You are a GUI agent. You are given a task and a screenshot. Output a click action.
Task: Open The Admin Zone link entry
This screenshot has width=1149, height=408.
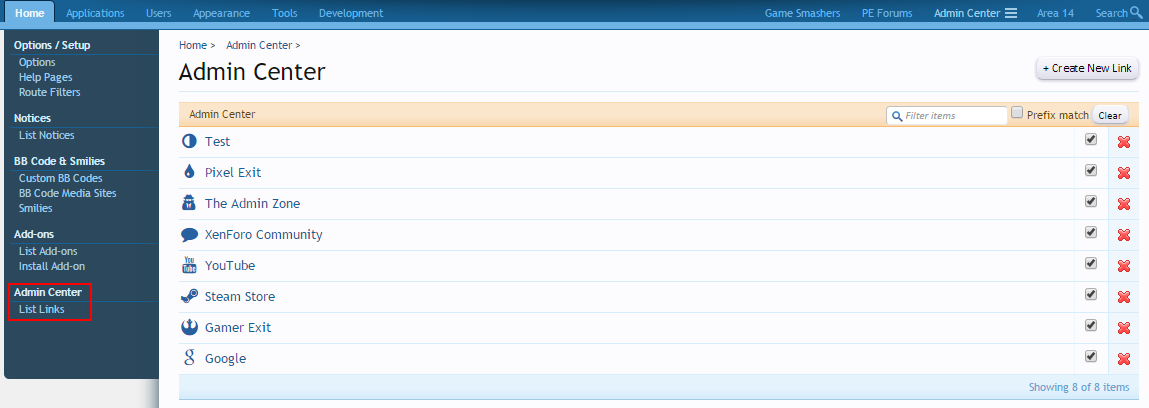coord(253,204)
